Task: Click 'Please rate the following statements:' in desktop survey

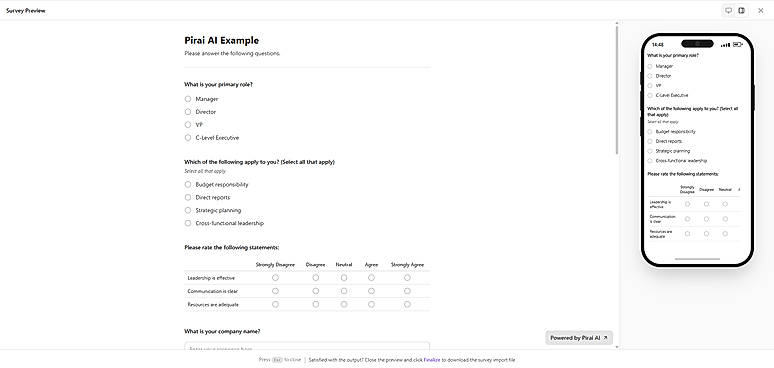Action: pos(232,247)
